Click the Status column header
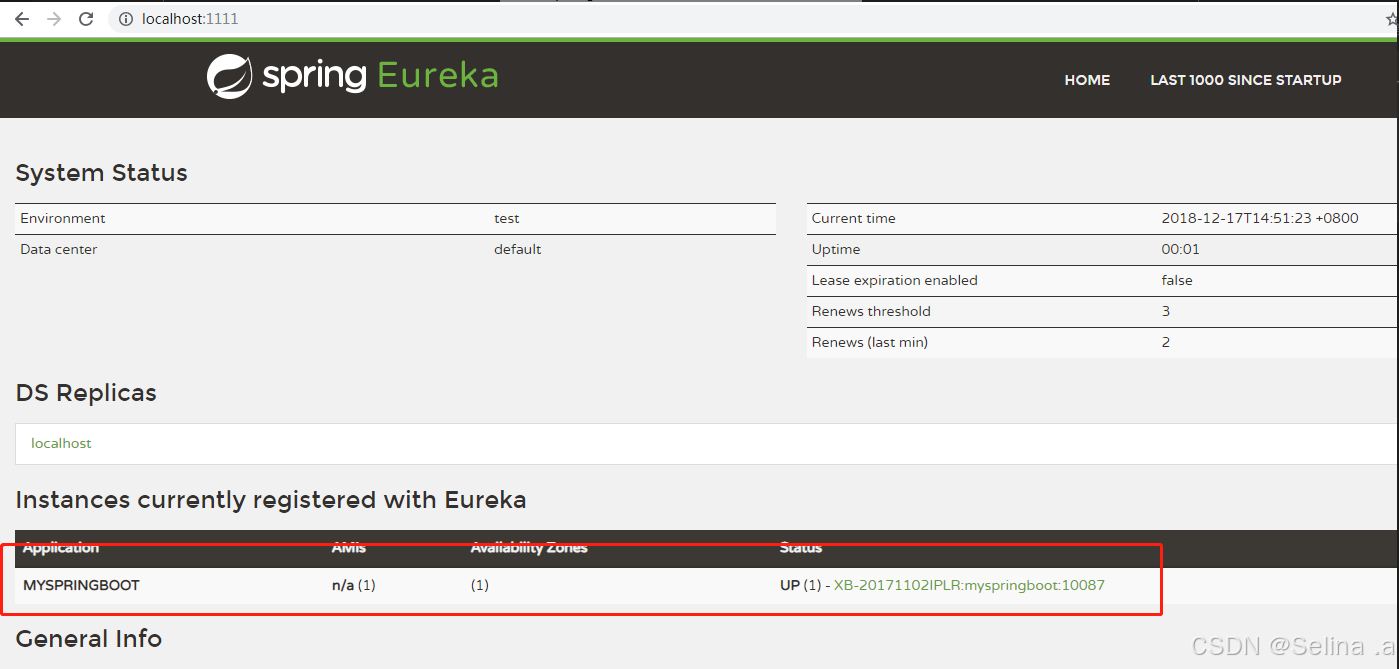Image resolution: width=1399 pixels, height=669 pixels. [x=800, y=548]
